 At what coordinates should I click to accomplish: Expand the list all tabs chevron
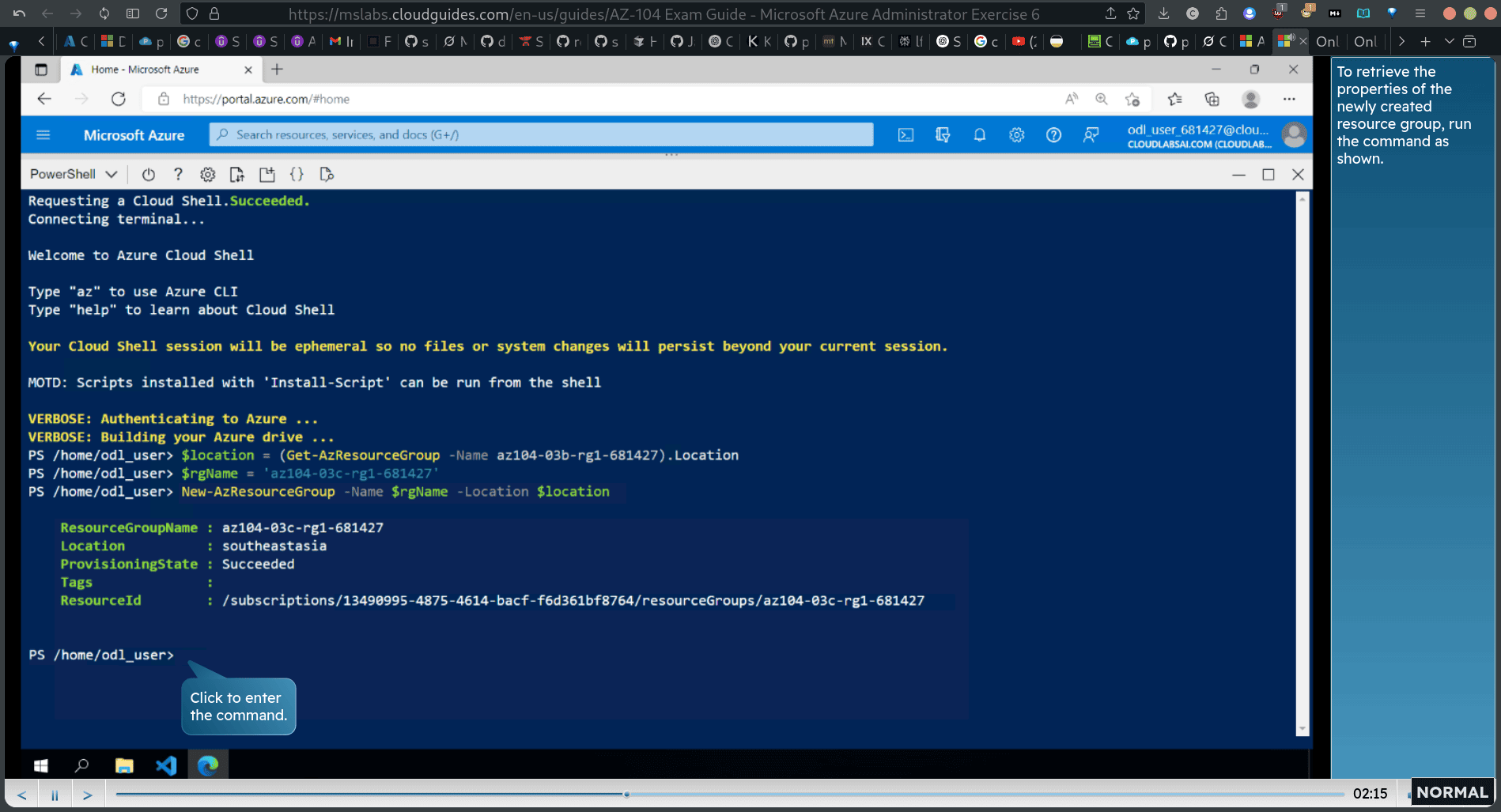[x=1449, y=41]
